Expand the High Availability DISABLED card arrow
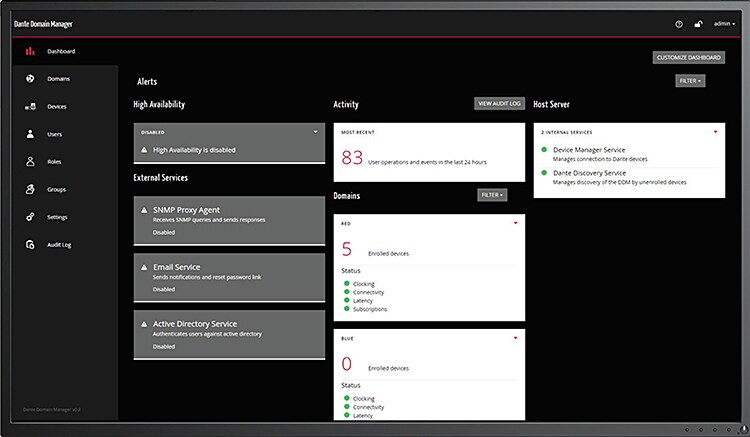750x437 pixels. (x=315, y=131)
